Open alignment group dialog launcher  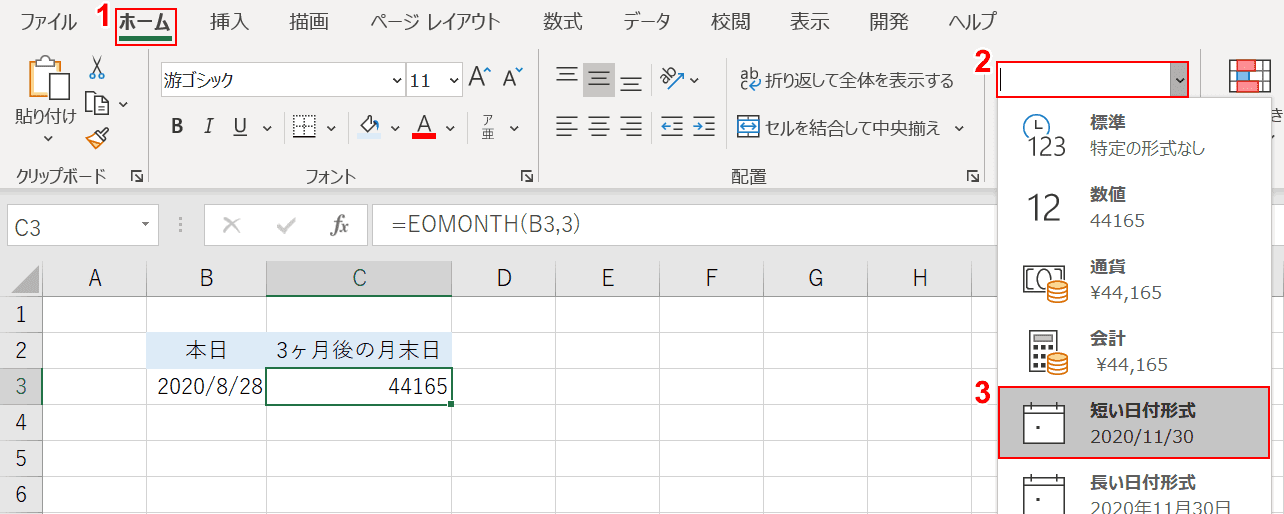coord(972,177)
